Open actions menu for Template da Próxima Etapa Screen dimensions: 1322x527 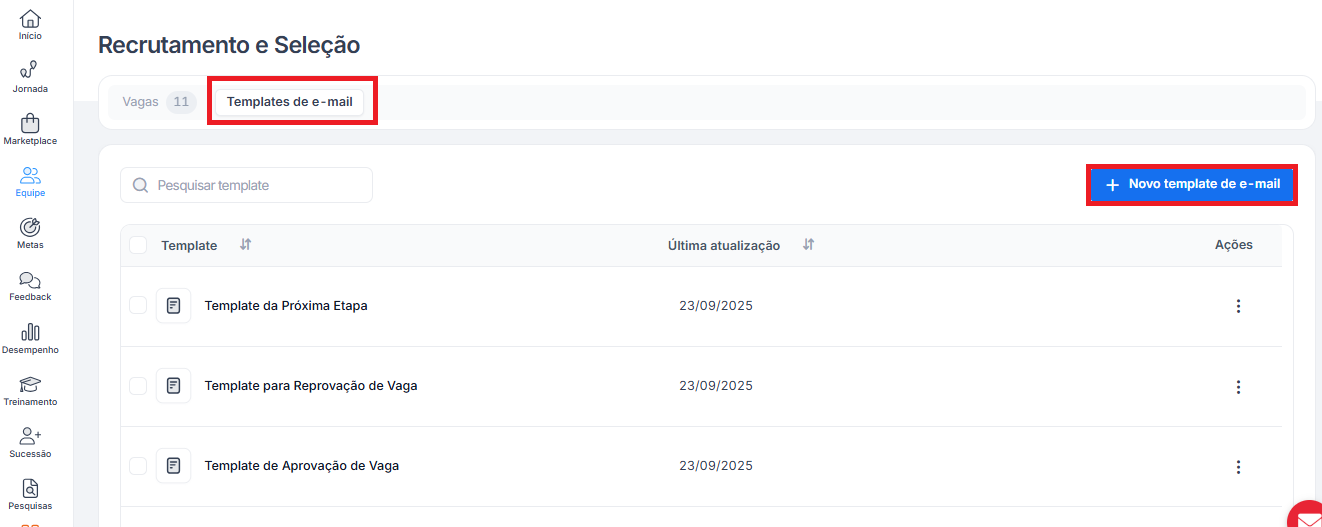pos(1238,306)
